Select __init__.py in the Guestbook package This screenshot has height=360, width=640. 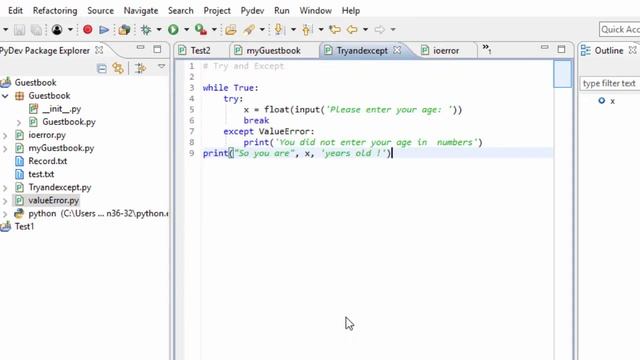tap(61, 109)
